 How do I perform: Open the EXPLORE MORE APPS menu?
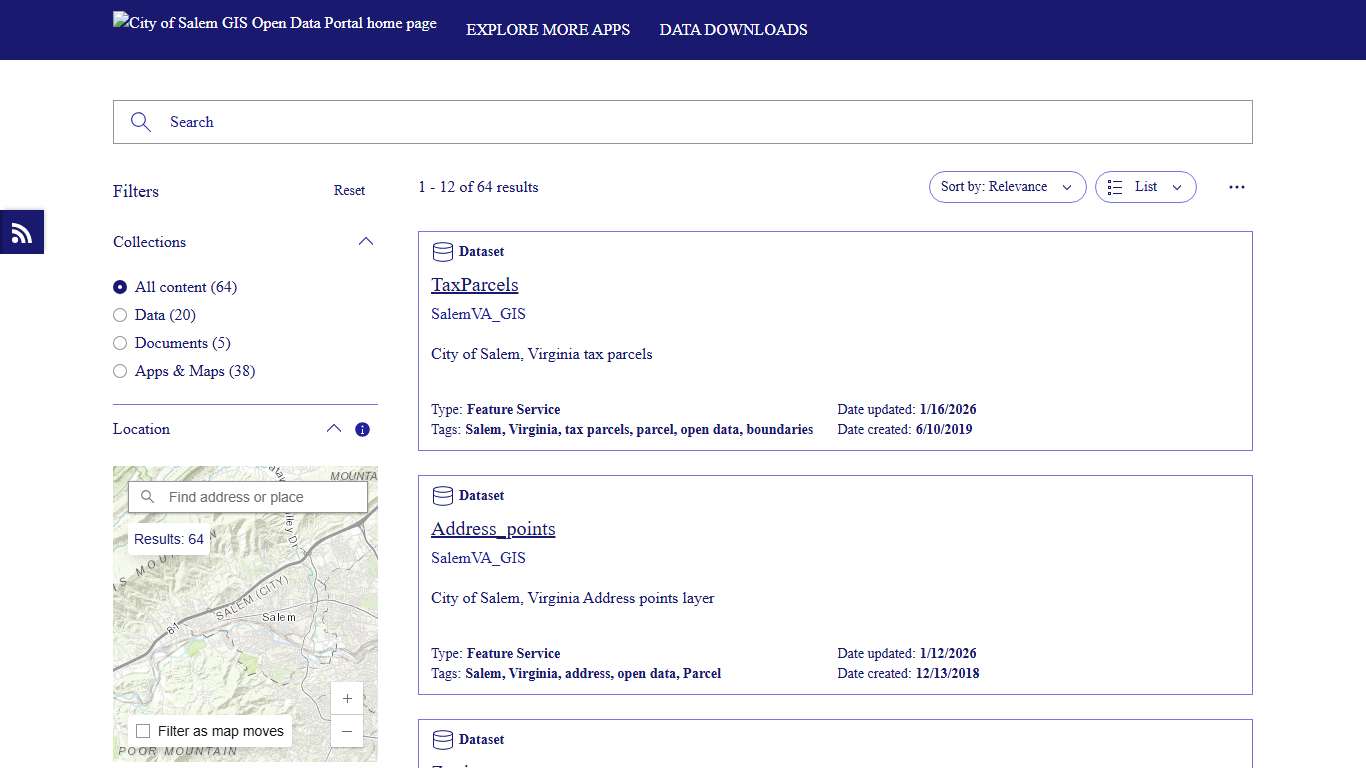click(548, 30)
